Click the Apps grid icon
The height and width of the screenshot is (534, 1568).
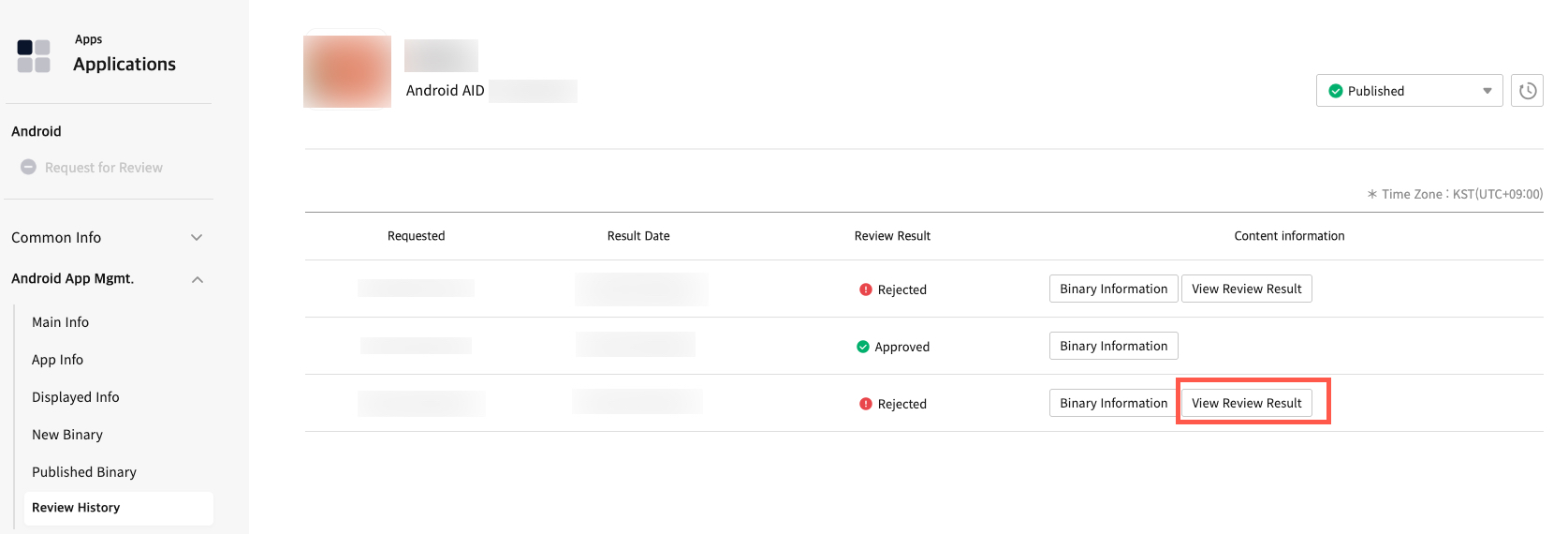point(34,56)
